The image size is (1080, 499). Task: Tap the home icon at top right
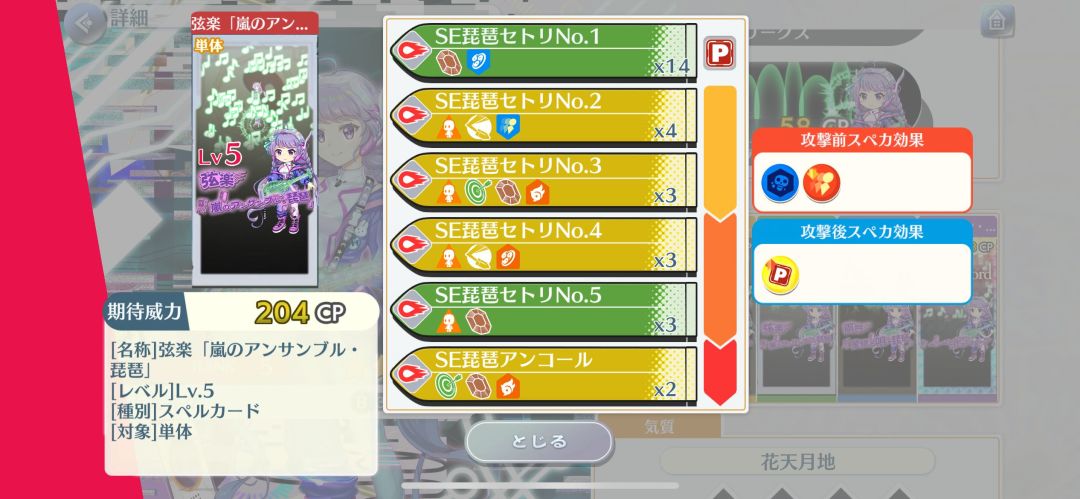click(997, 21)
